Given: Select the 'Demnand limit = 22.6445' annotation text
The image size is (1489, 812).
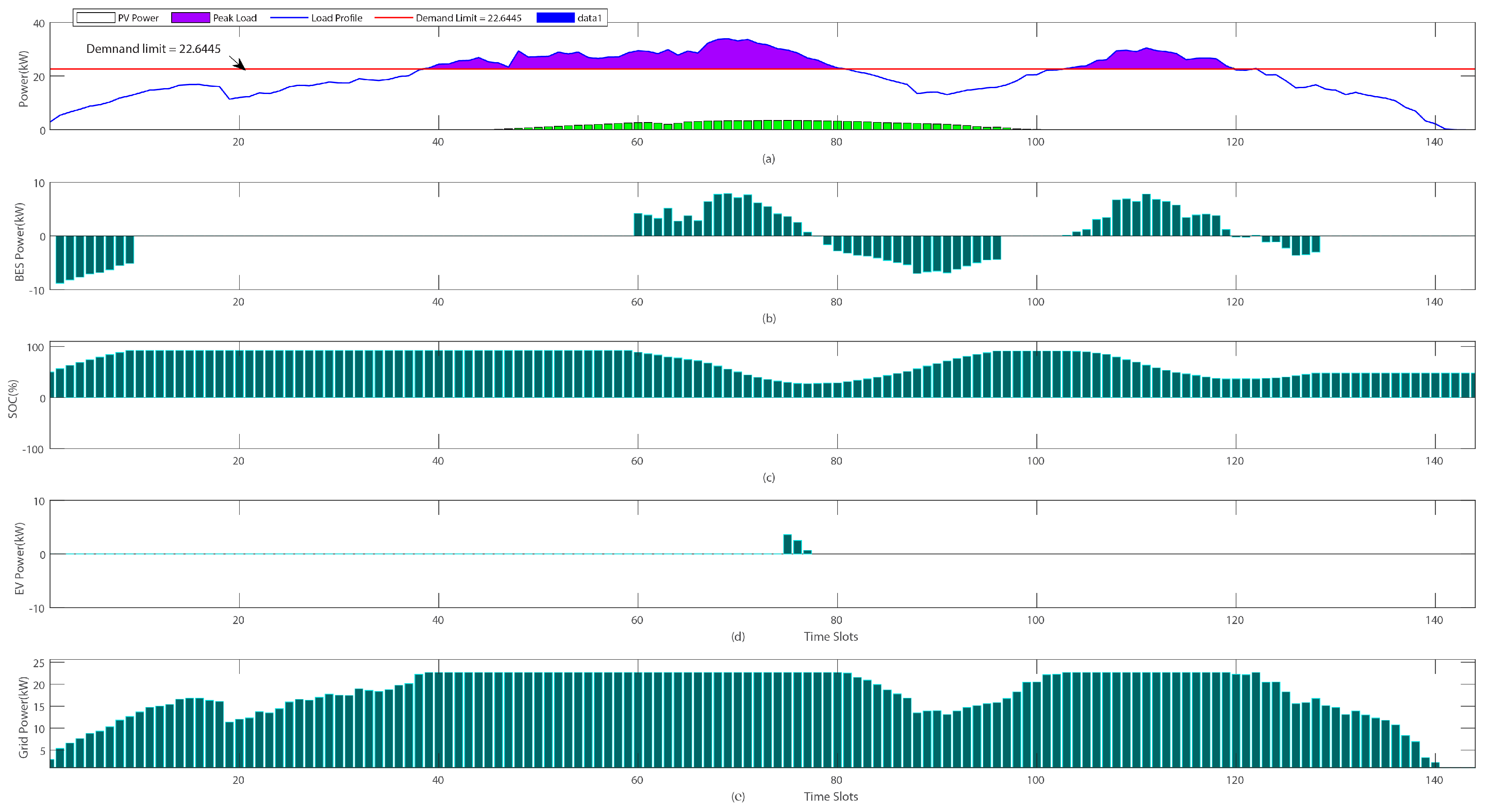Looking at the screenshot, I should click(x=153, y=49).
